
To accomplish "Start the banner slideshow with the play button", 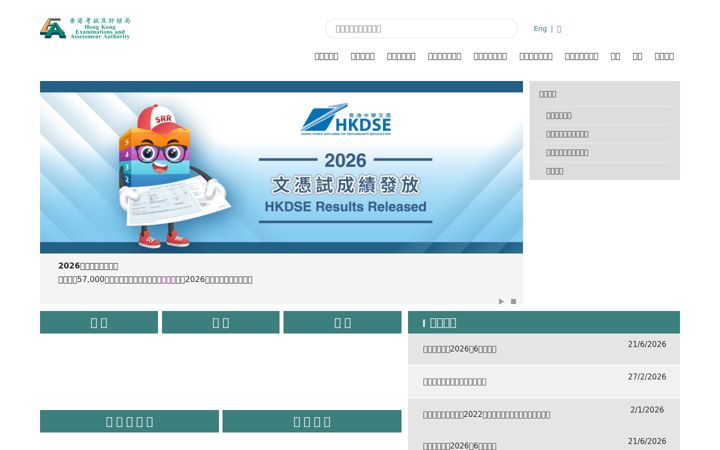I will [x=501, y=301].
